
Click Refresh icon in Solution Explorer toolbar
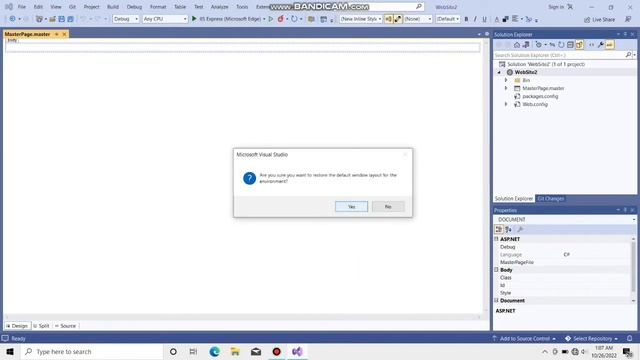tap(561, 45)
